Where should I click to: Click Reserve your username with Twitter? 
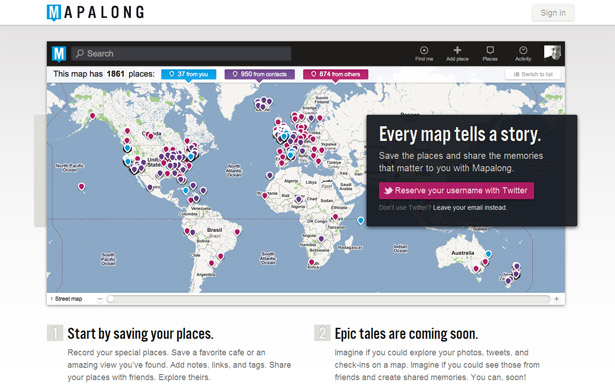click(456, 191)
